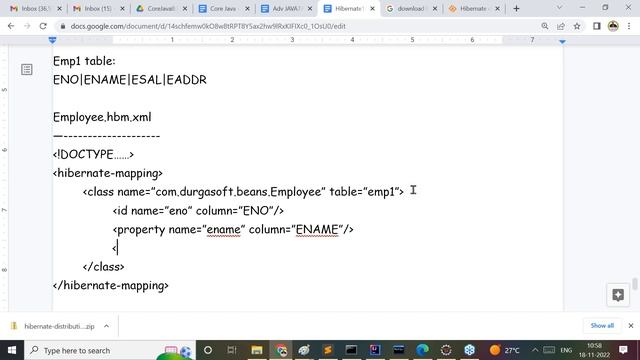Open IntelliJ IDEA from the taskbar

375,350
